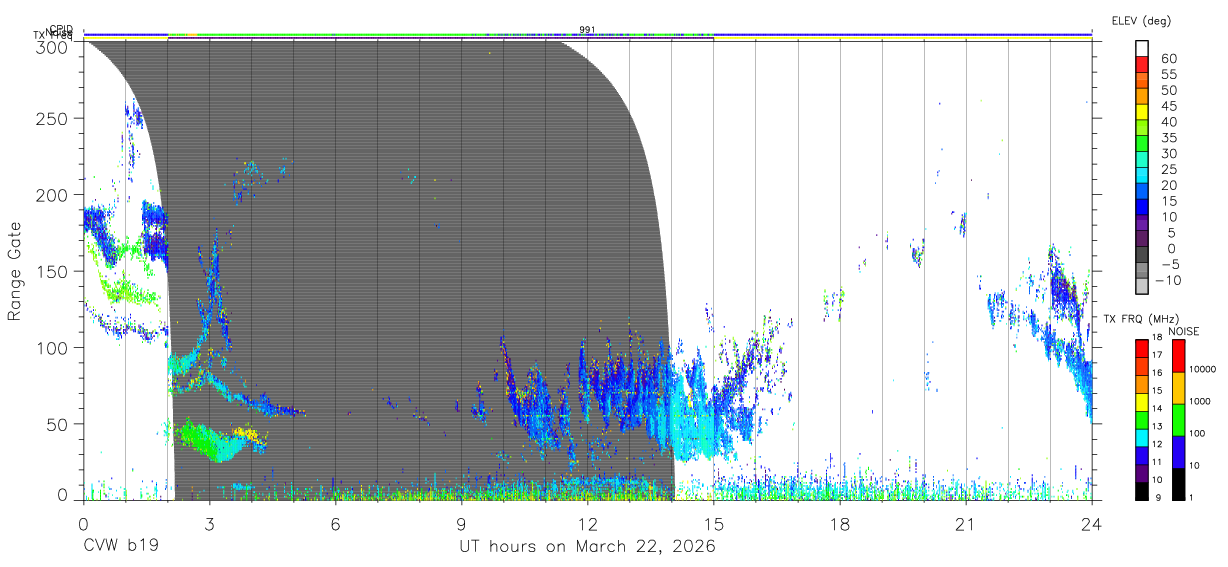Click the '1000' label on the NOISE scale
The width and height of the screenshot is (1228, 567).
pos(1200,401)
